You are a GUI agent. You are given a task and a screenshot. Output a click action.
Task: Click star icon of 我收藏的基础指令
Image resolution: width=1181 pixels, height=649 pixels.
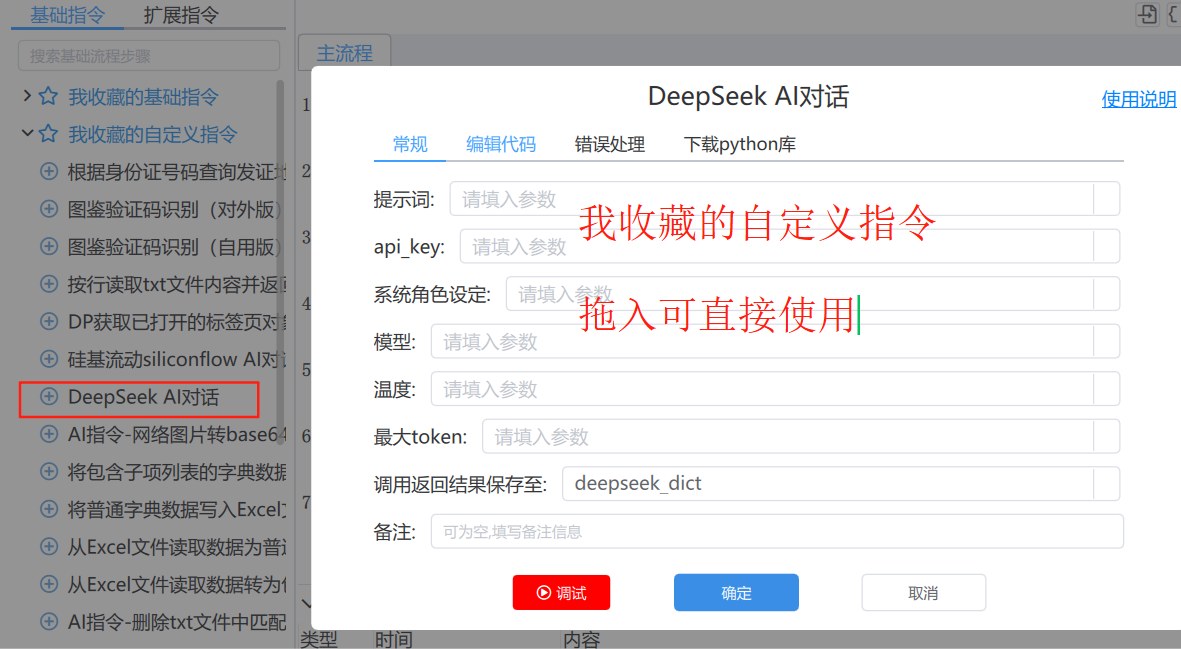(48, 96)
